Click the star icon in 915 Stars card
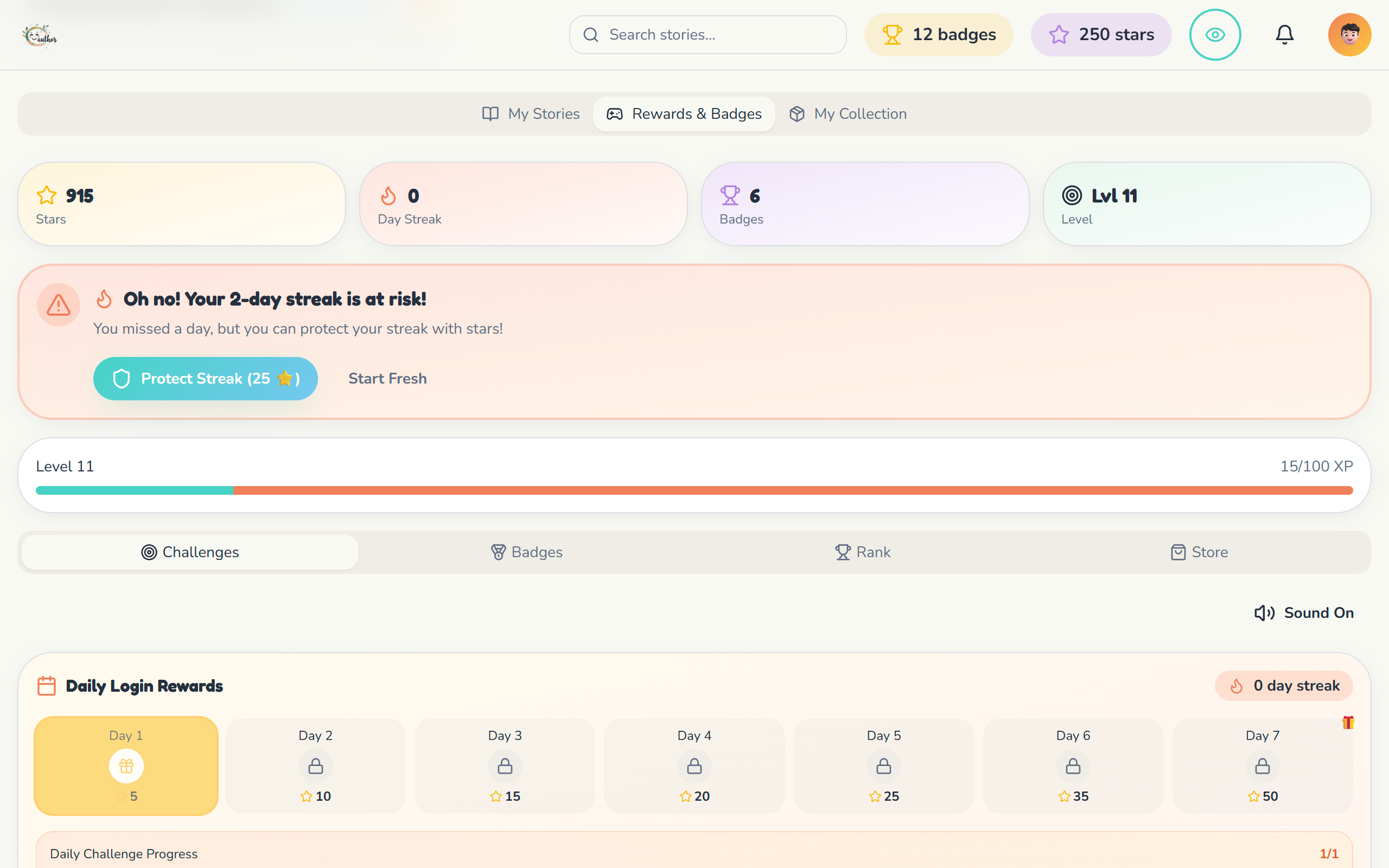Viewport: 1389px width, 868px height. pyautogui.click(x=47, y=196)
